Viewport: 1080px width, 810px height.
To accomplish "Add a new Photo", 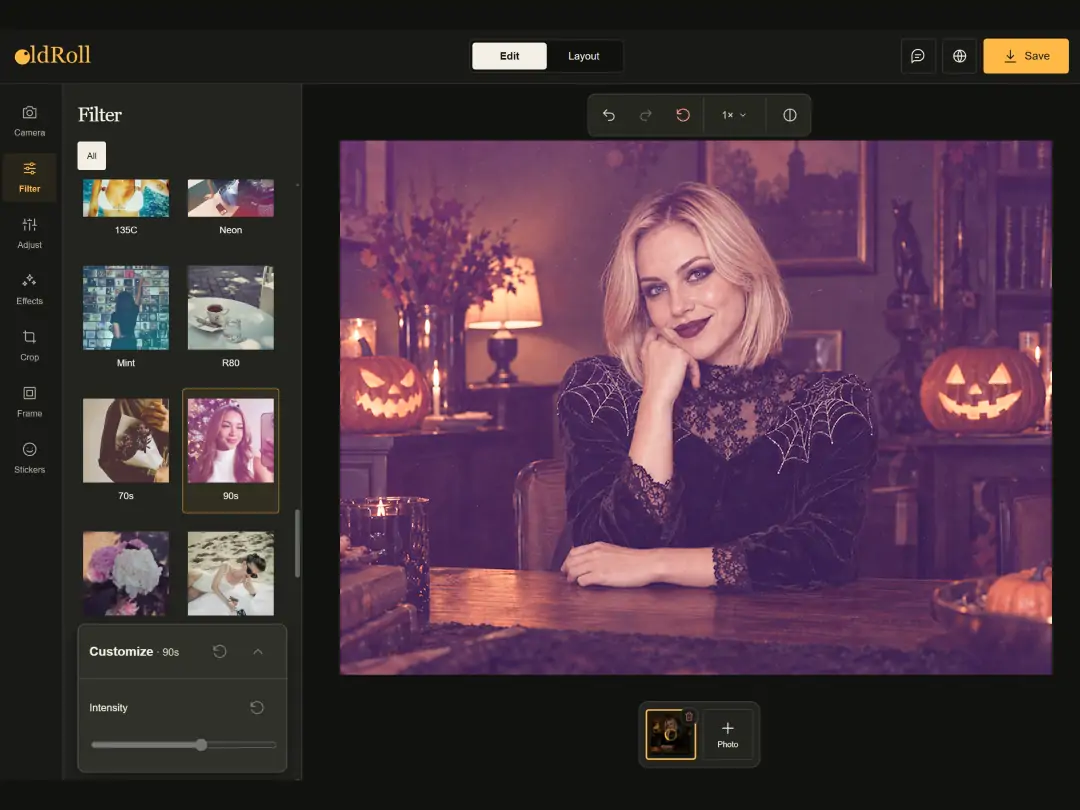I will pos(727,734).
